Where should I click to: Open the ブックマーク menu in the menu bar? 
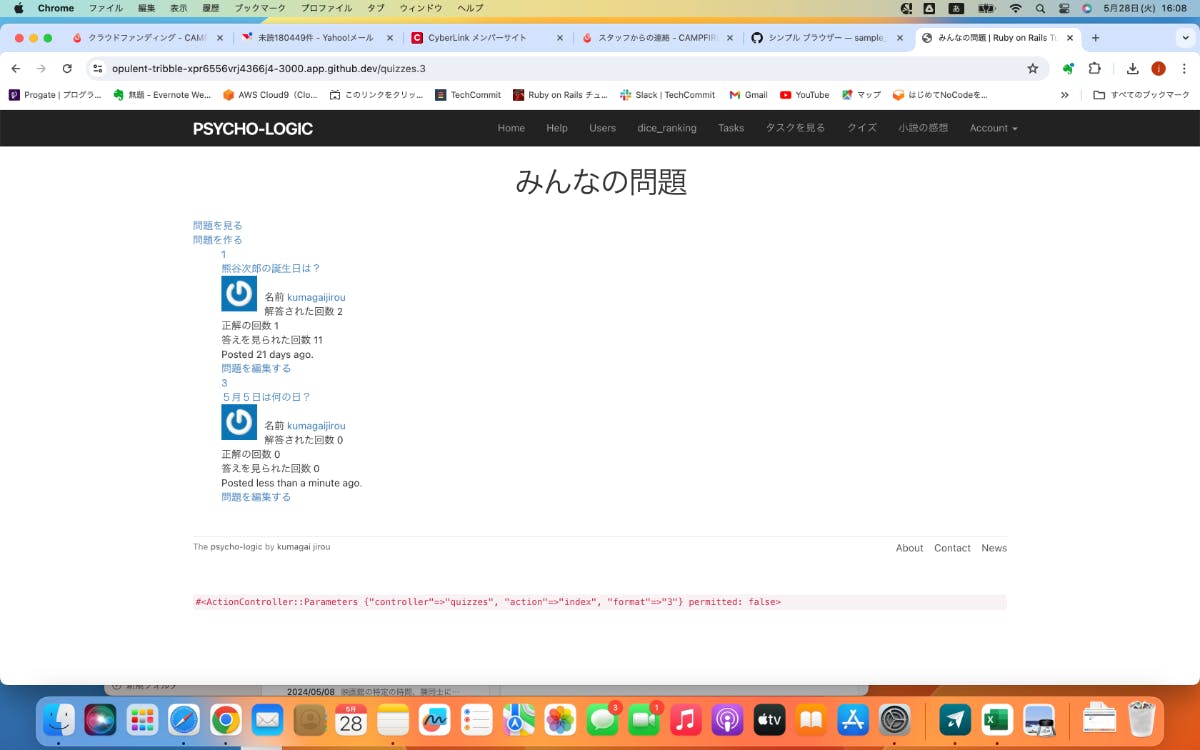(x=259, y=8)
